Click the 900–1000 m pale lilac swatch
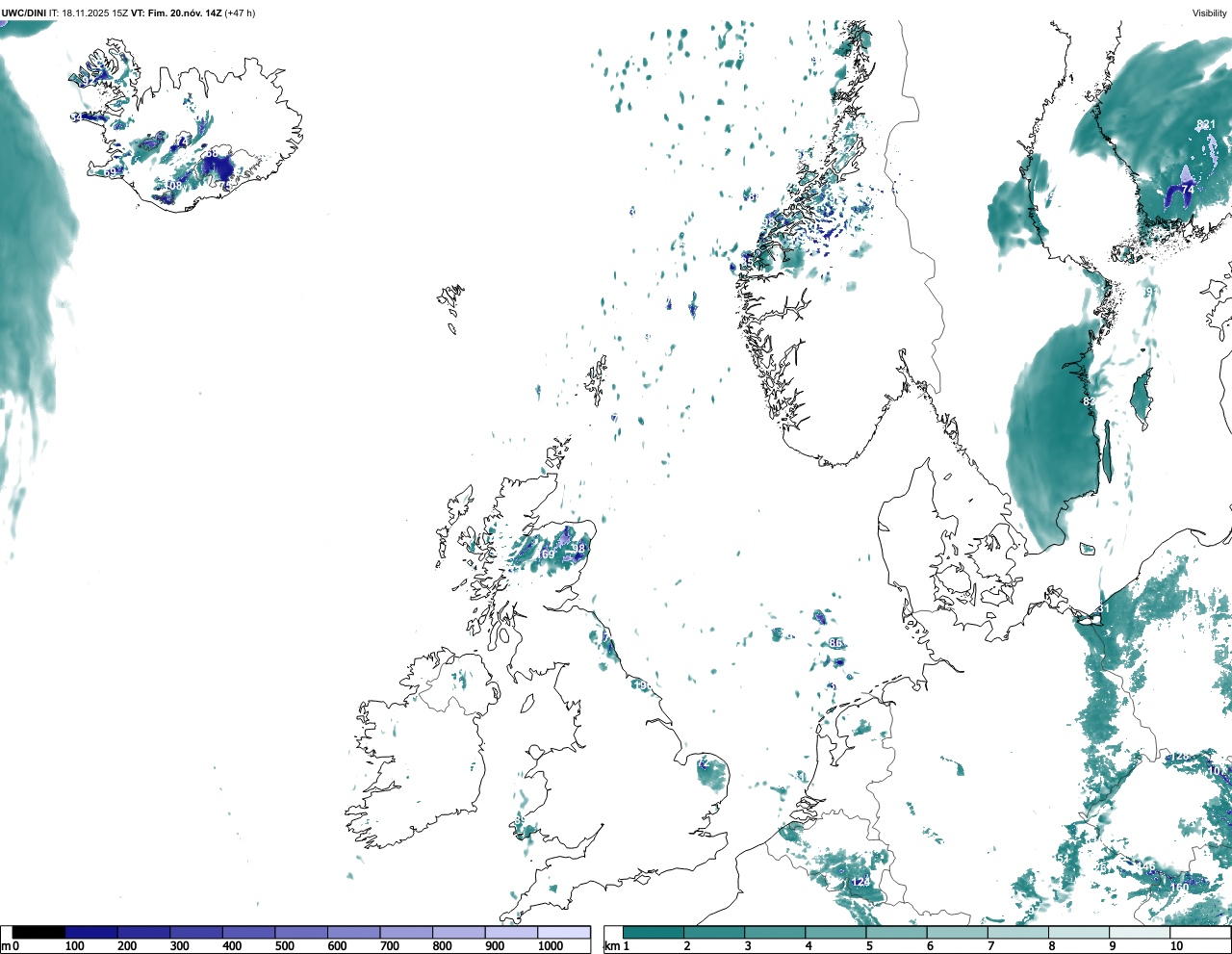The image size is (1232, 954). point(511,933)
